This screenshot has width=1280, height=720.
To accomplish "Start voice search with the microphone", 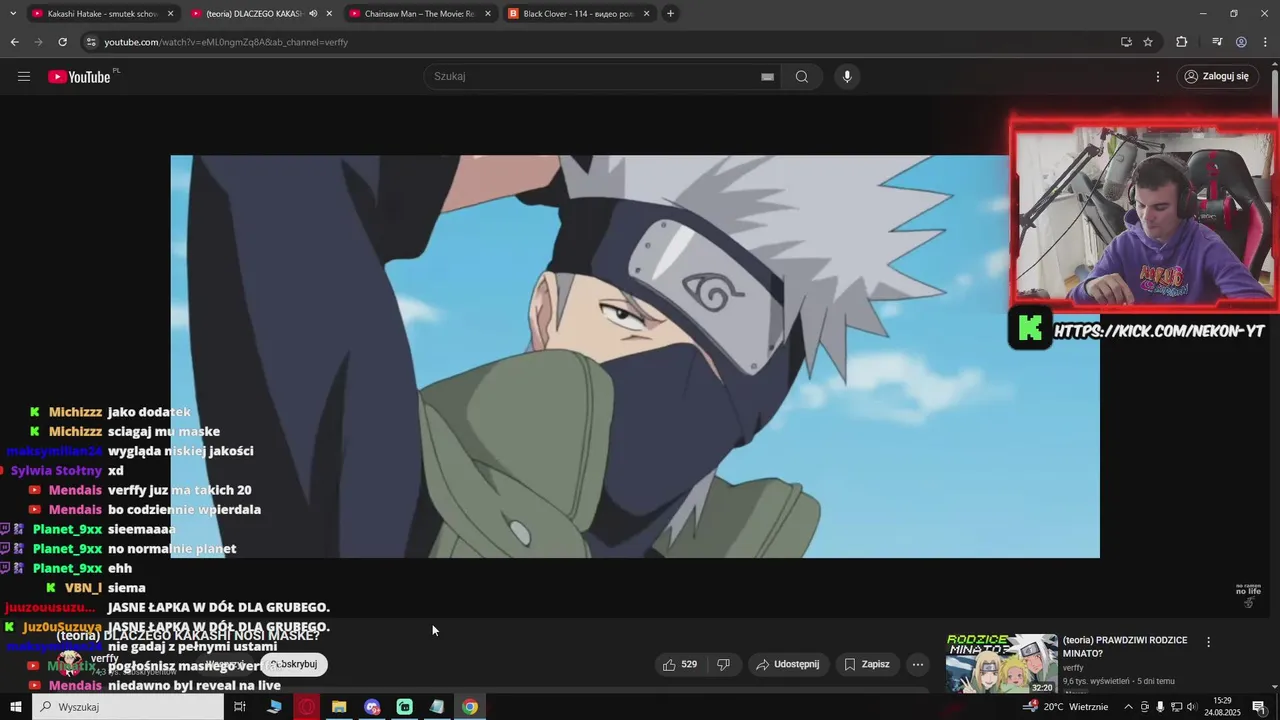I will point(847,76).
